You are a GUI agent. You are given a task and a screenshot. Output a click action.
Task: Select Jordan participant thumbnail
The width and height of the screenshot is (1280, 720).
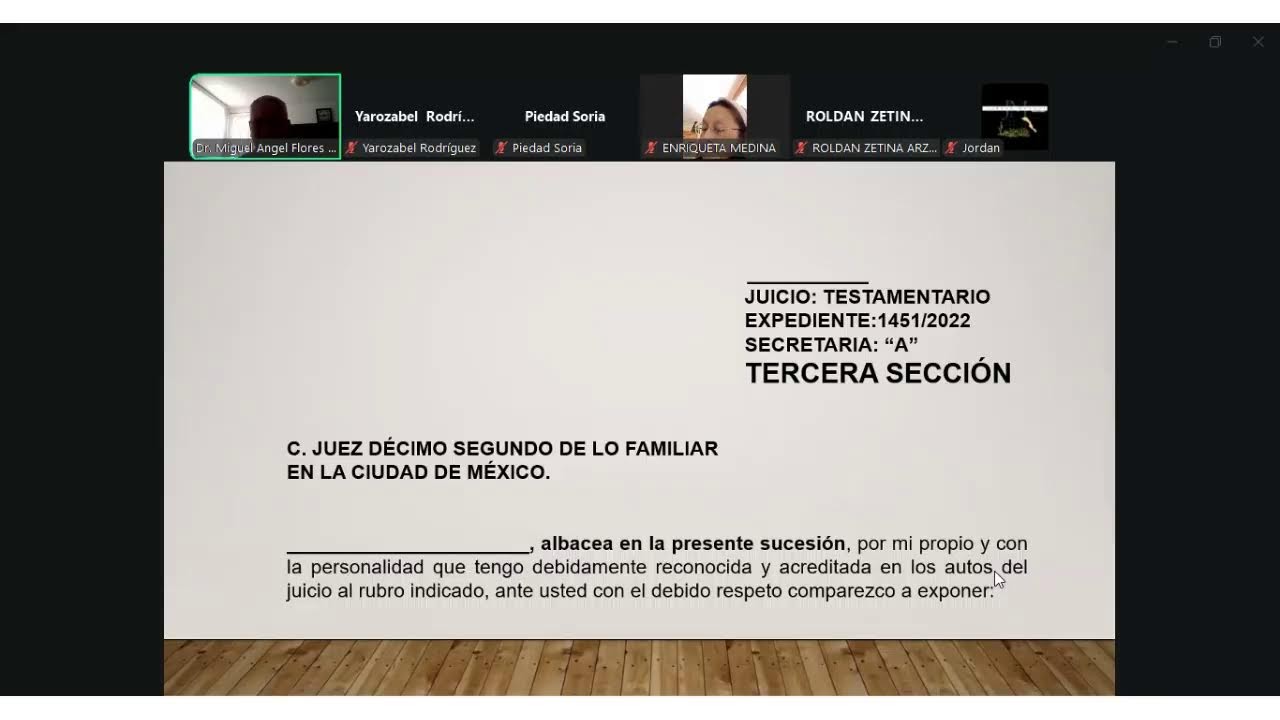(1015, 116)
